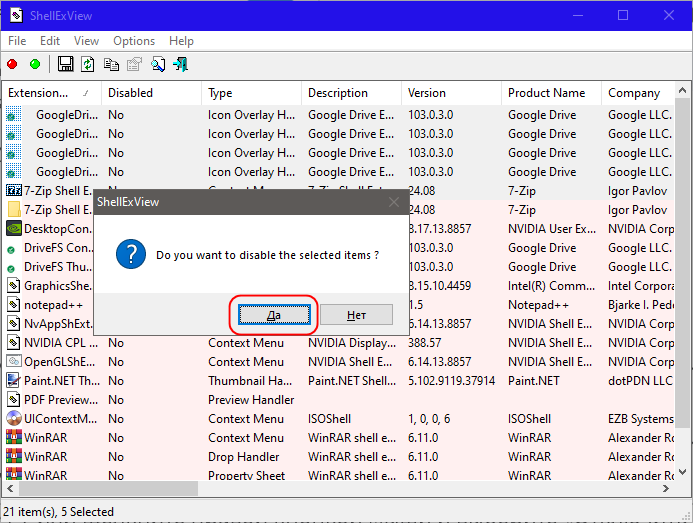
Task: Open the properties toolbar icon
Action: pos(134,65)
